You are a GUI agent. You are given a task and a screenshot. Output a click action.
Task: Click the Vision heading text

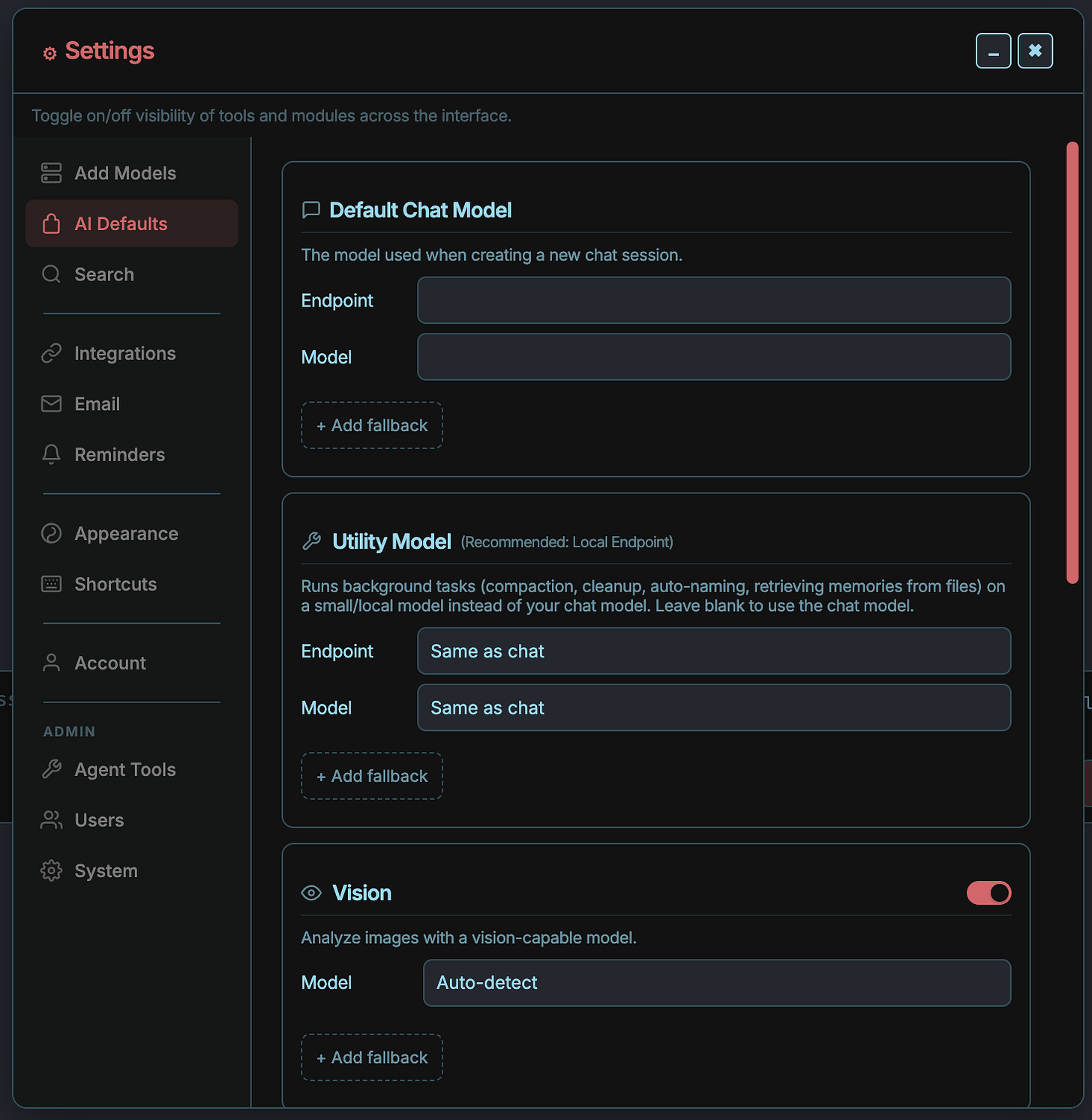[361, 893]
